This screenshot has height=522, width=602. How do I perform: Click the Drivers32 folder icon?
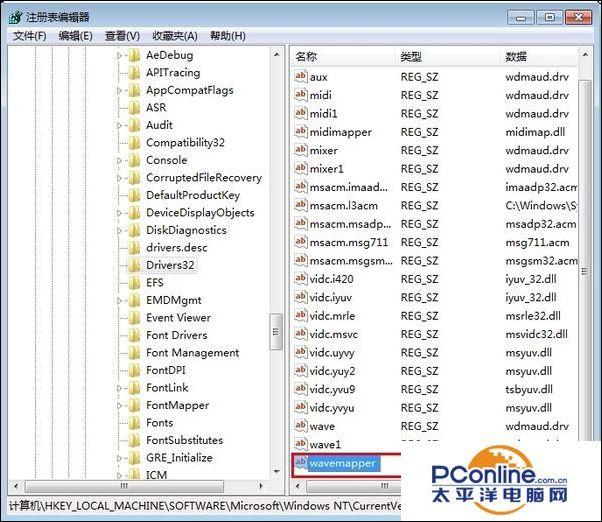(134, 265)
